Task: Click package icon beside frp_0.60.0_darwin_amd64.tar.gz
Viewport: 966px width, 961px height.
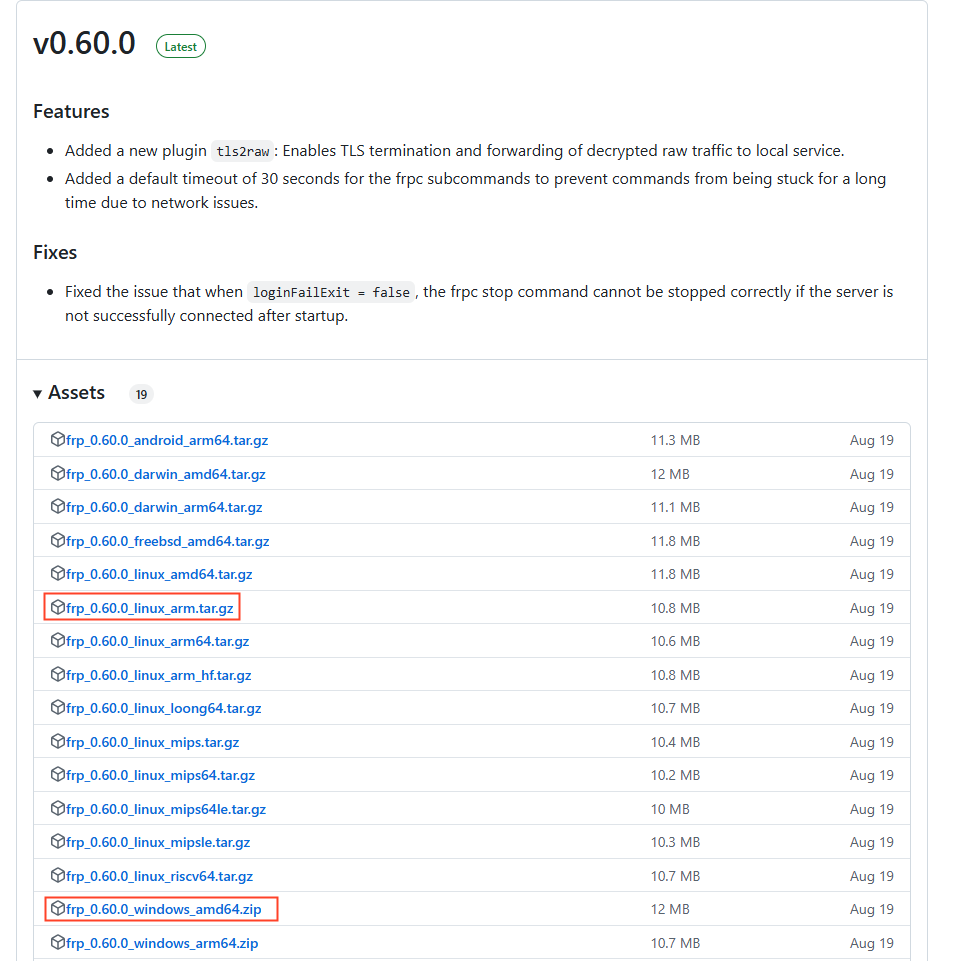Action: (x=58, y=474)
